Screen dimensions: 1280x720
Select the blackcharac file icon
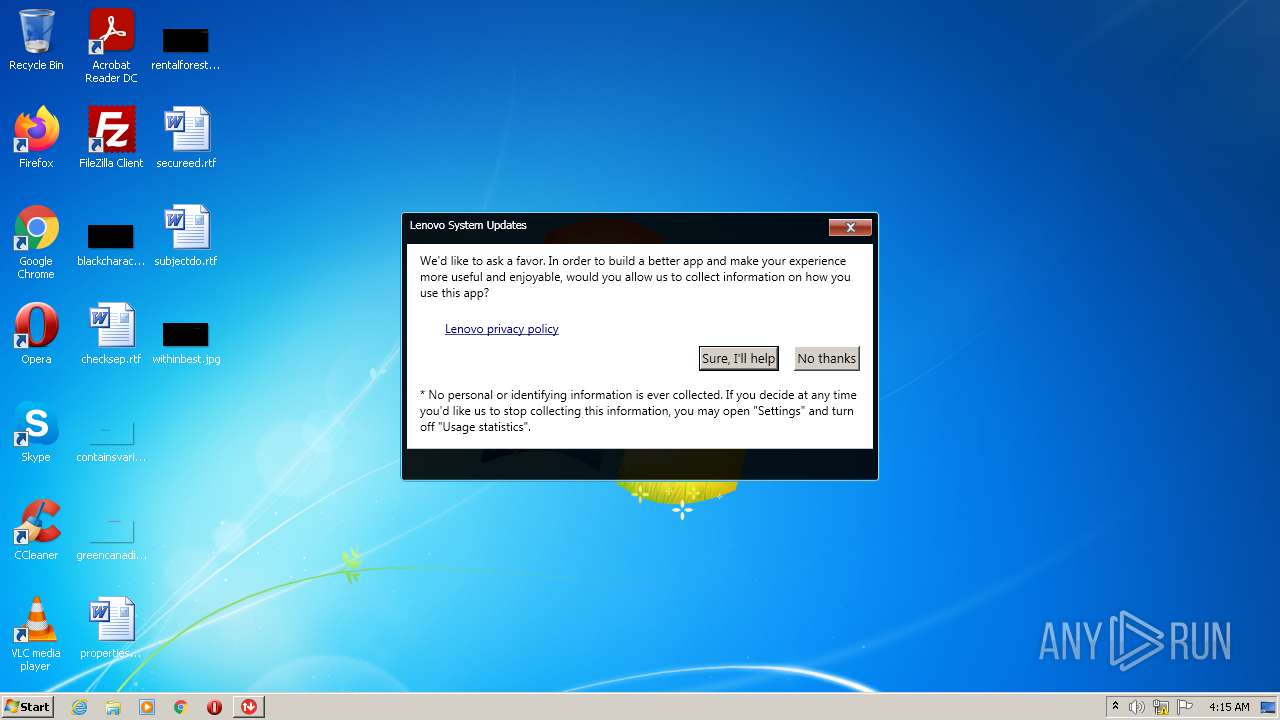pyautogui.click(x=111, y=244)
